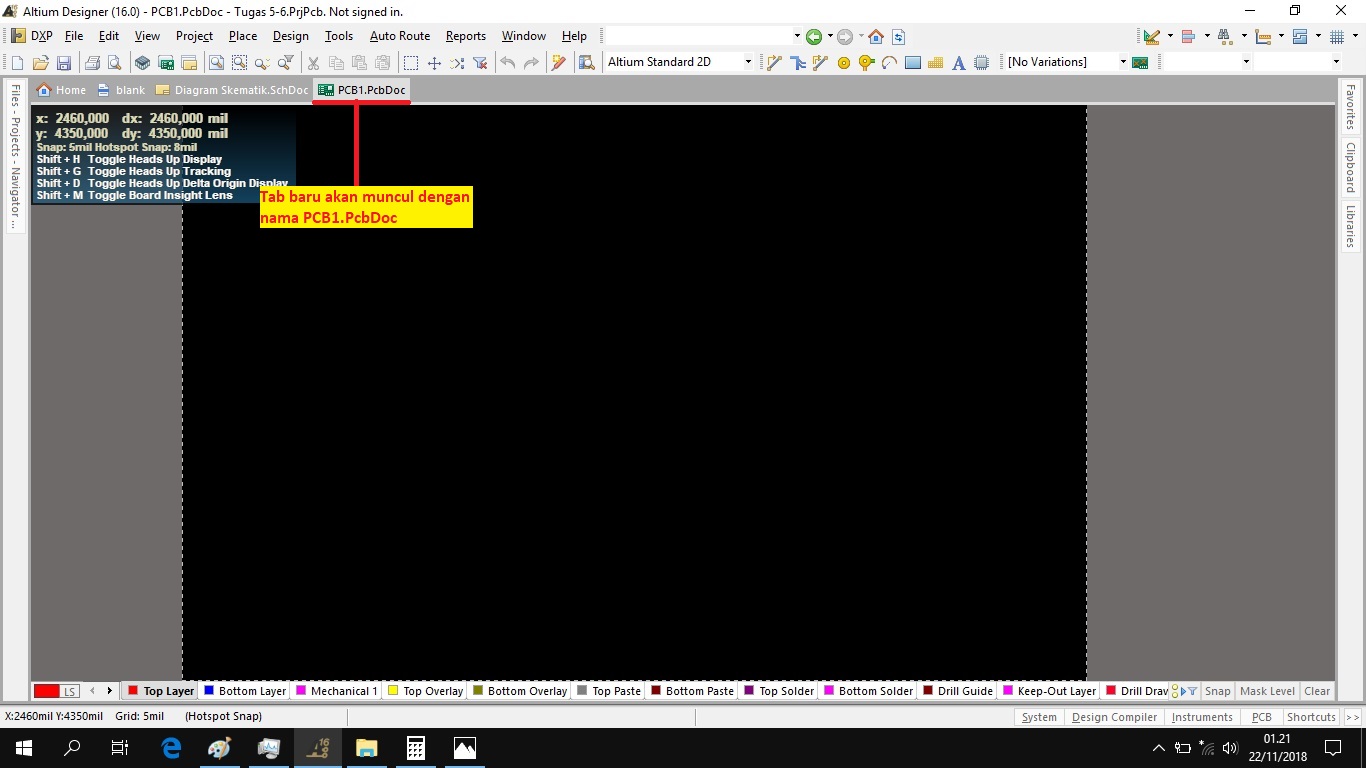Viewport: 1366px width, 768px height.
Task: Select the Place Pad tool
Action: 843,62
